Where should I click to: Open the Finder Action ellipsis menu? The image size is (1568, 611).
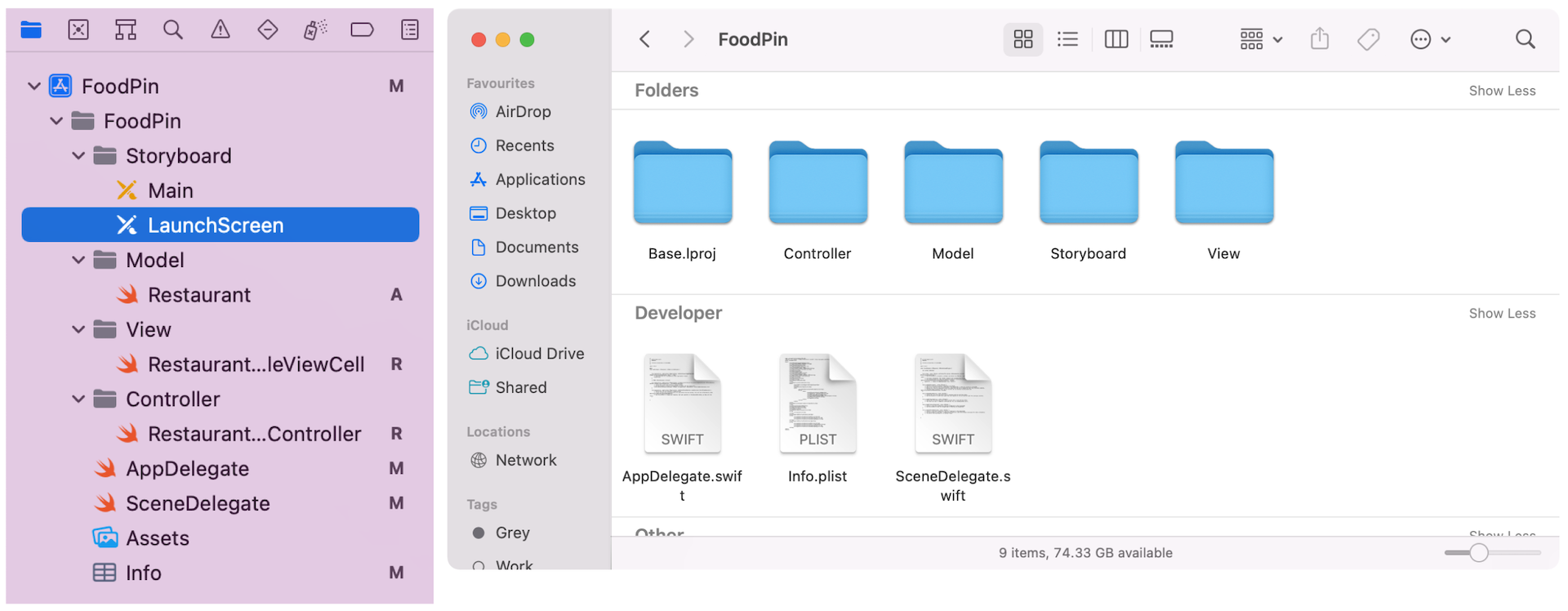tap(1430, 39)
